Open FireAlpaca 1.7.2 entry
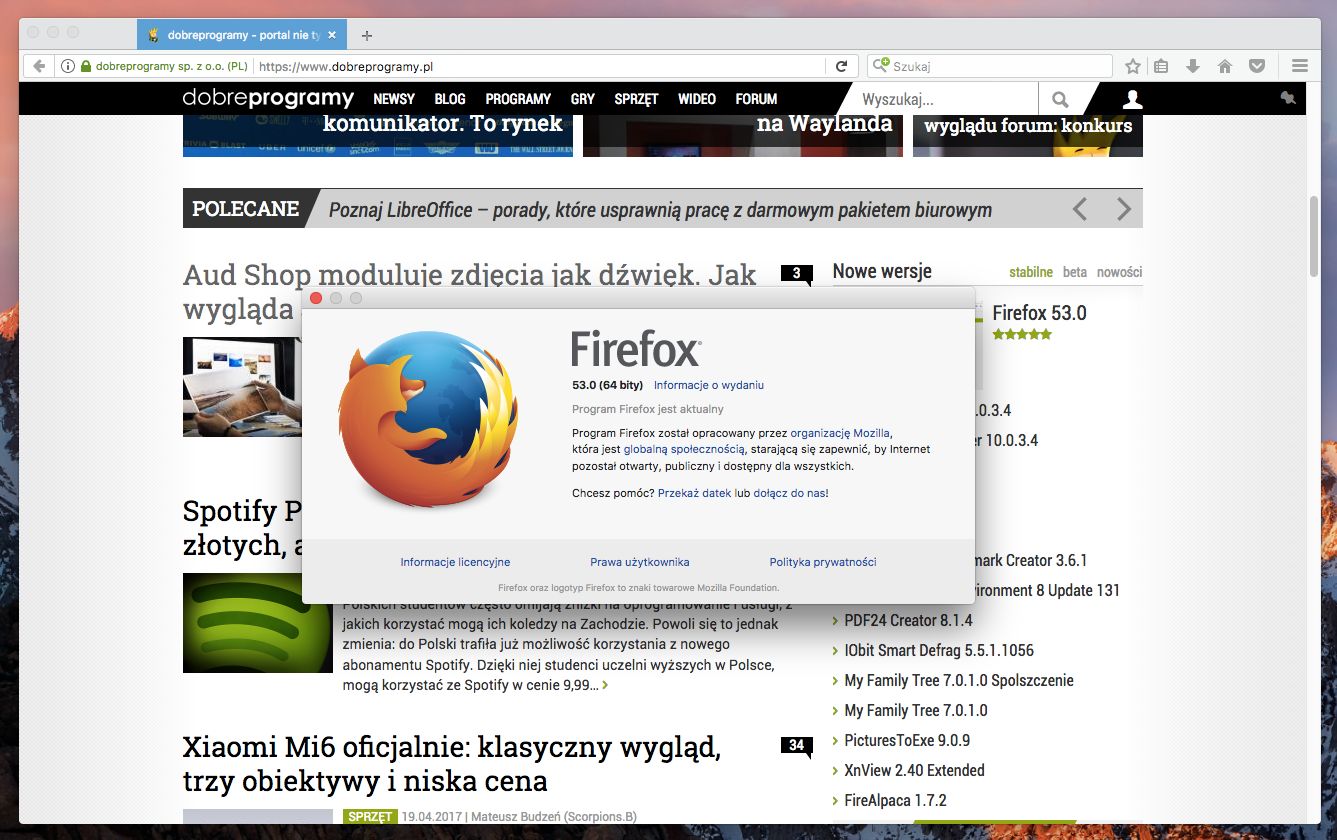The image size is (1337, 840). pos(895,800)
